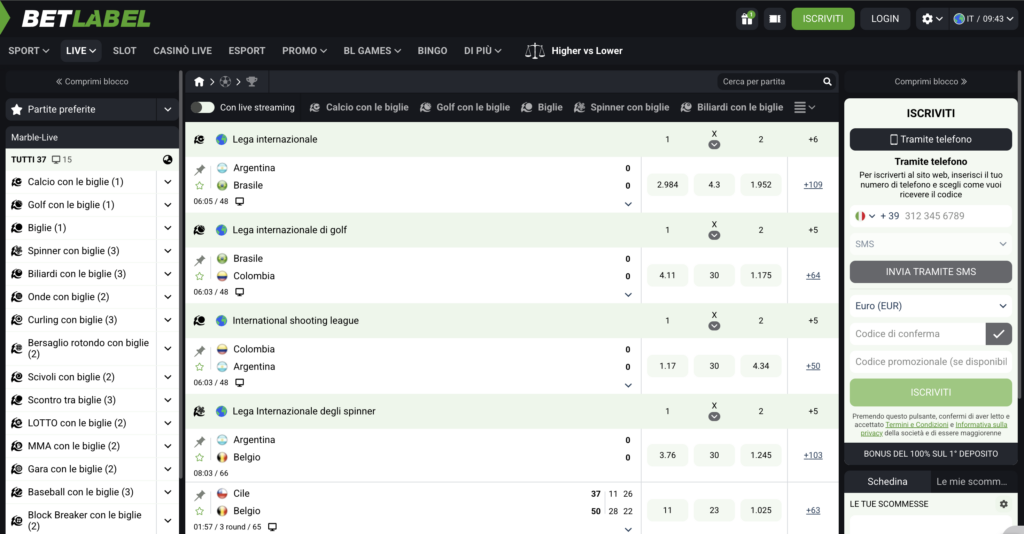The image size is (1024, 534).
Task: Open bet slip settings gear icon
Action: point(1004,504)
